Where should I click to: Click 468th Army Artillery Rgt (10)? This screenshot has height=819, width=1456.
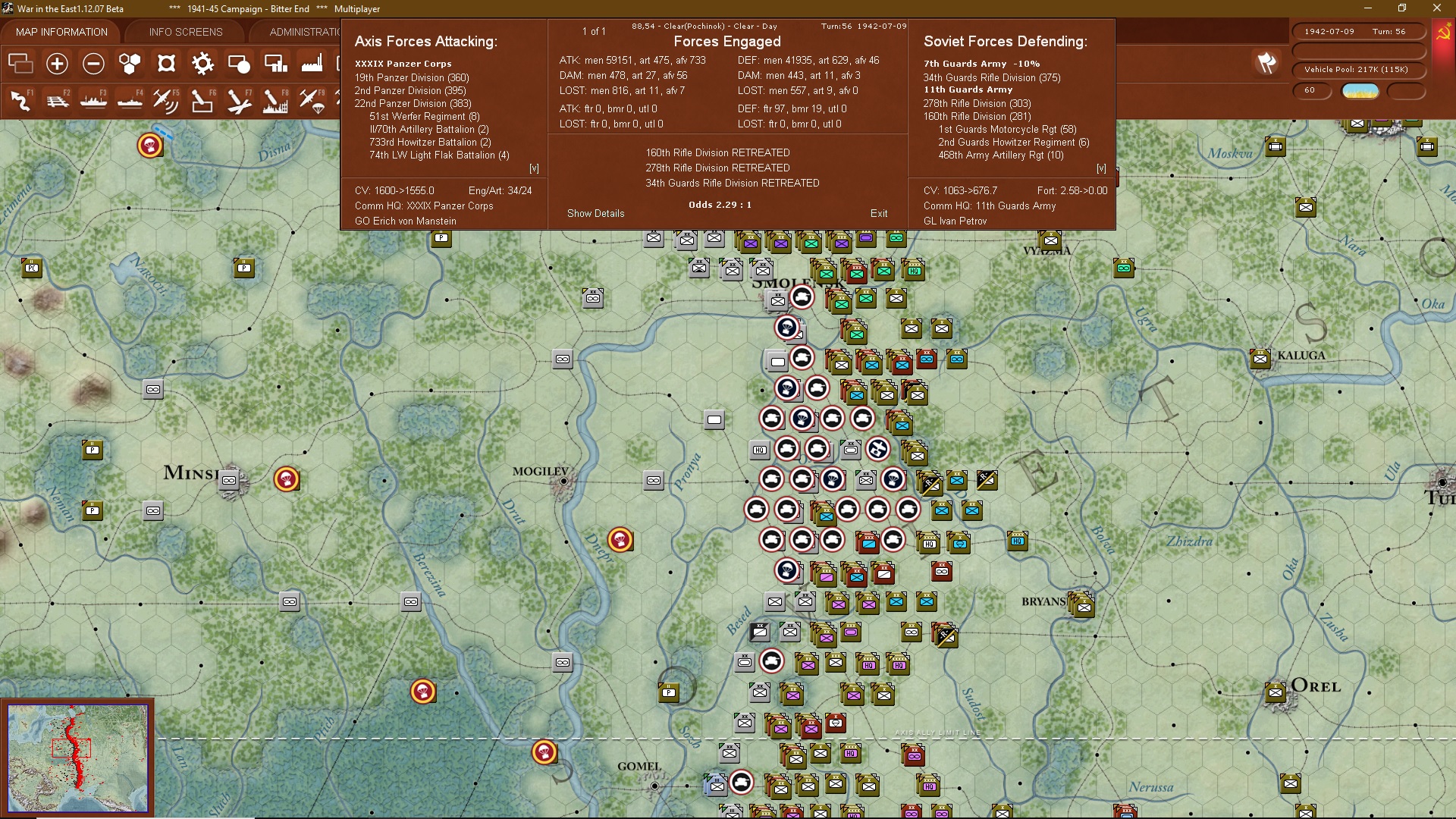(1001, 155)
